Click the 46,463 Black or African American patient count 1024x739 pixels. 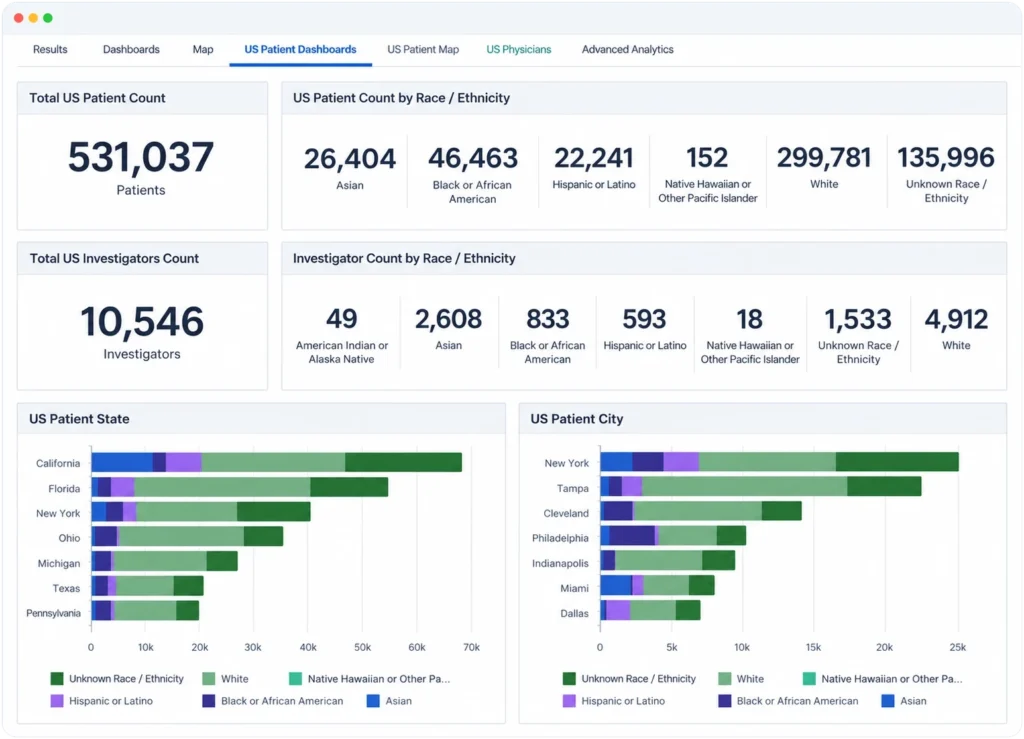click(473, 158)
